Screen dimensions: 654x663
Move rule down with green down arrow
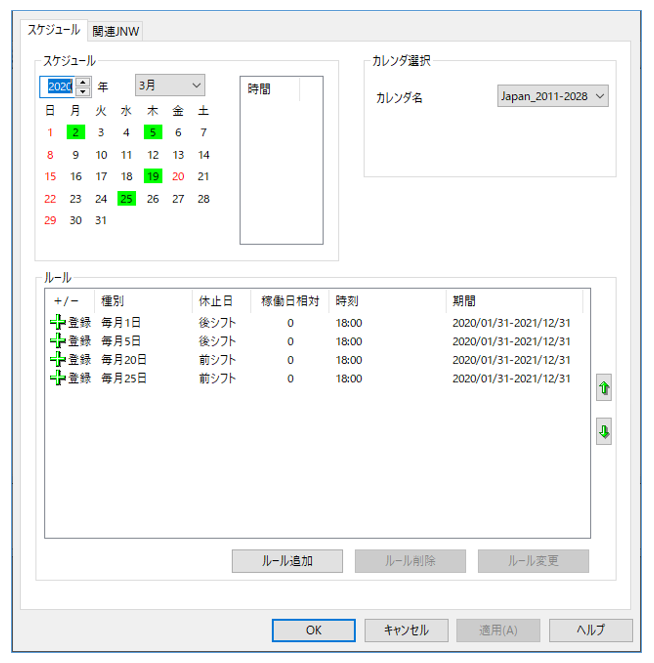(604, 432)
